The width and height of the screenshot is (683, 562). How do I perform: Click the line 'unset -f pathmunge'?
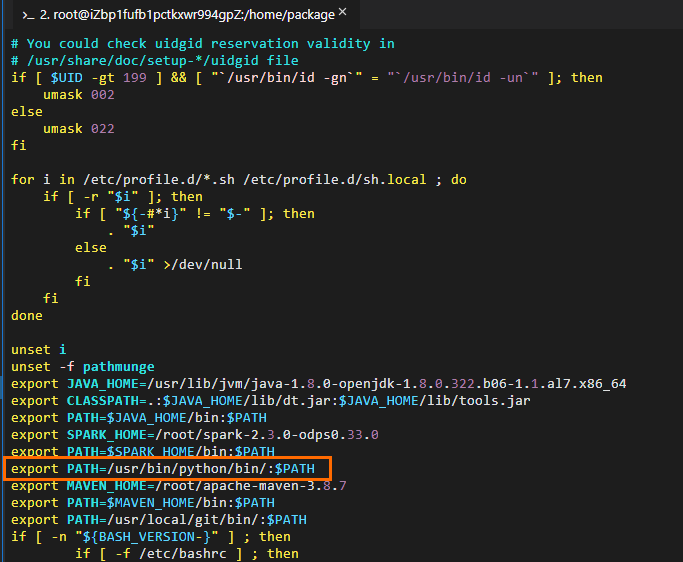click(x=83, y=367)
